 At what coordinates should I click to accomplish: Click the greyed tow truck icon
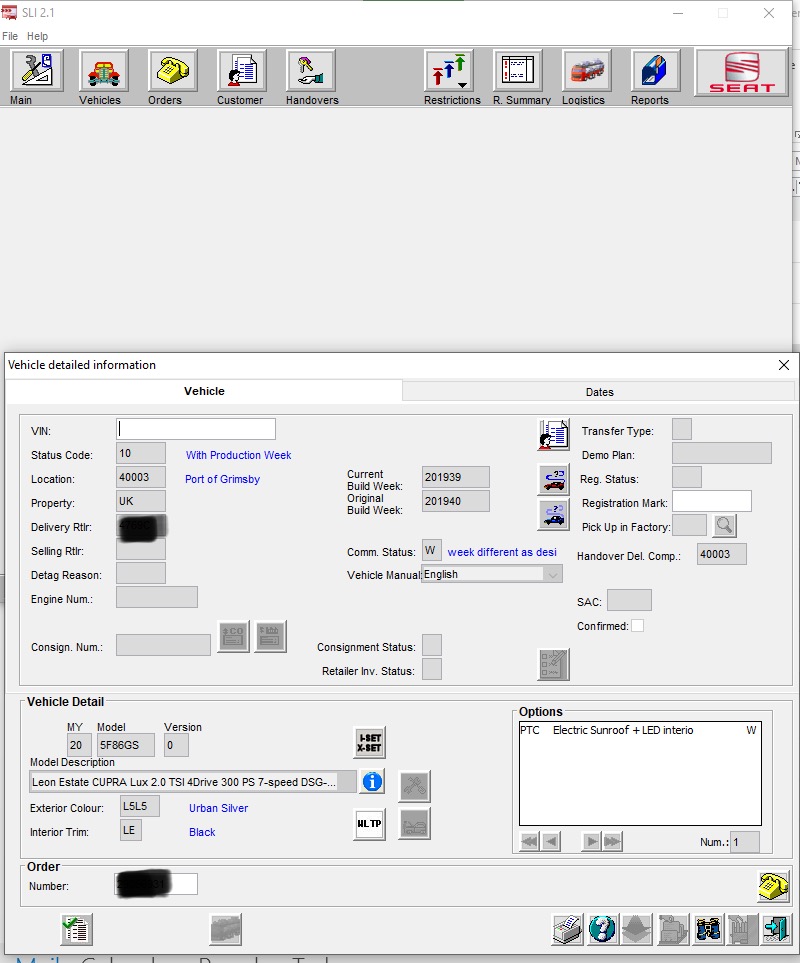[x=414, y=823]
